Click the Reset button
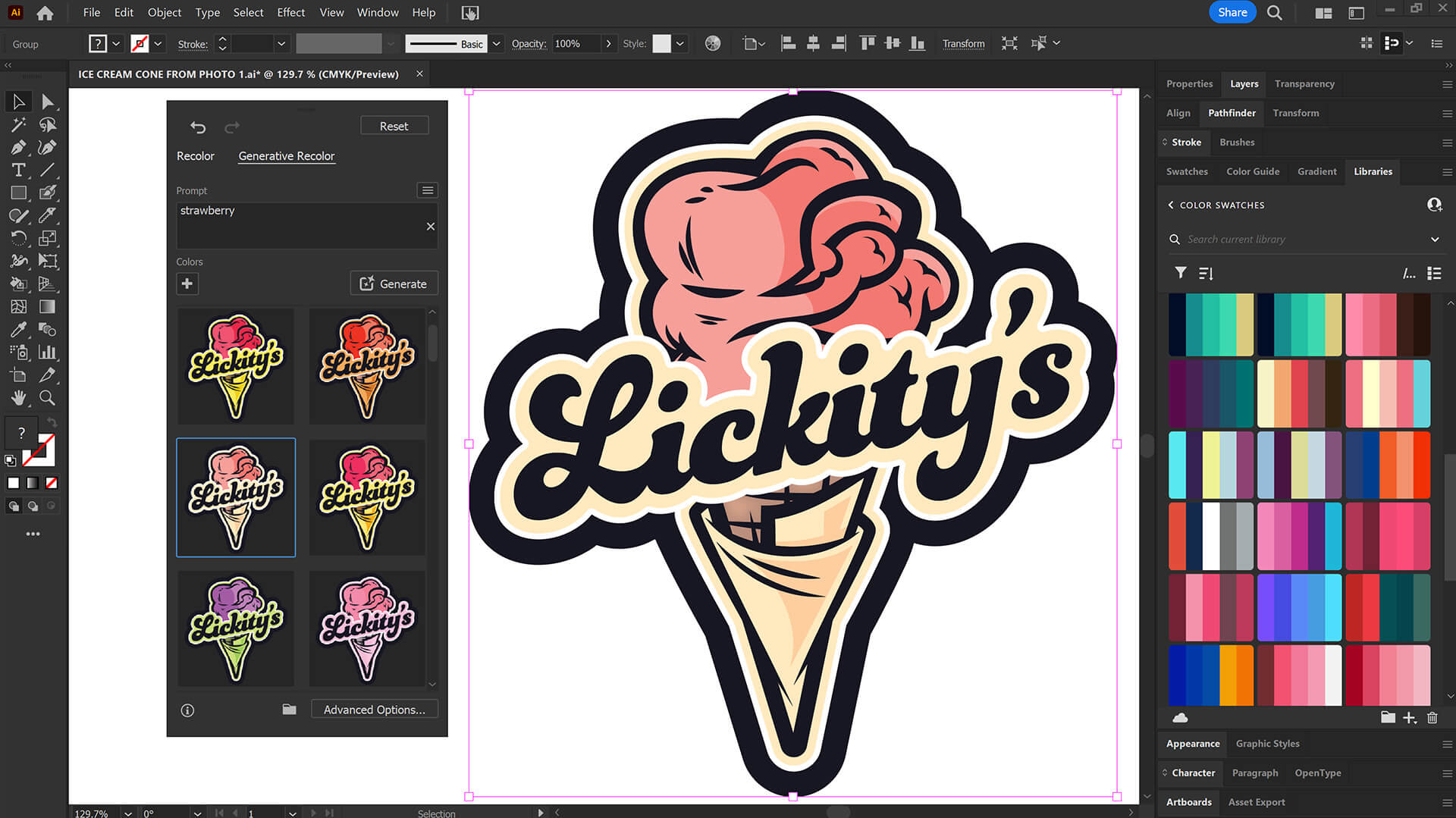 [x=394, y=127]
